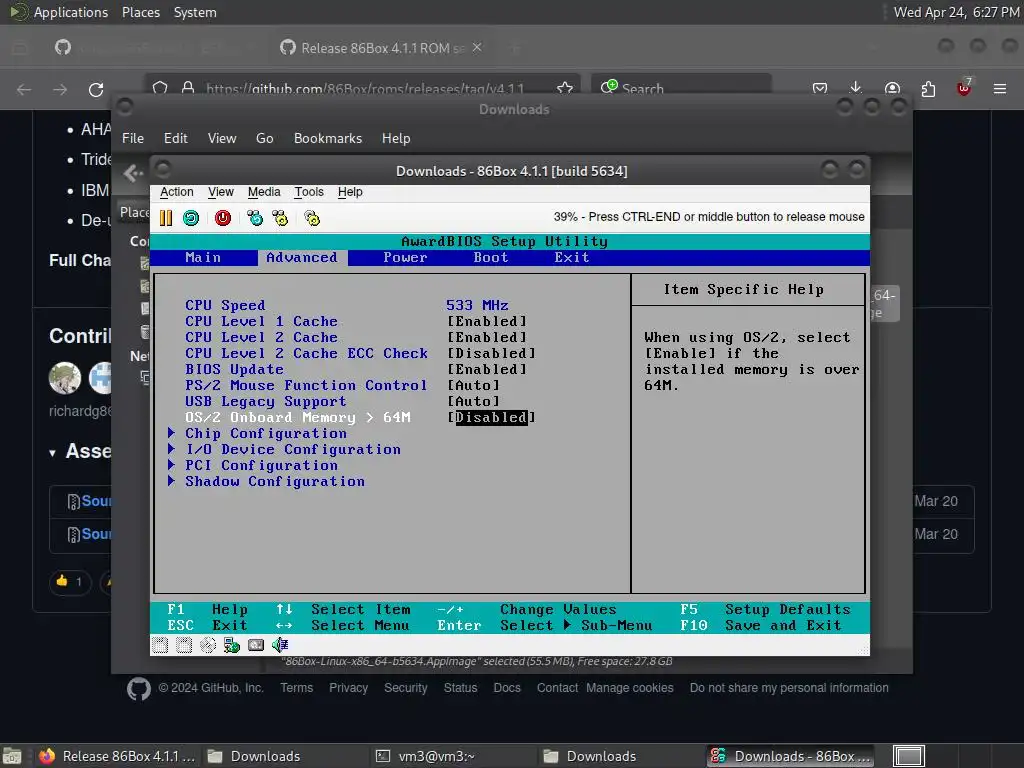Open Applications menu in top panel

[x=71, y=12]
